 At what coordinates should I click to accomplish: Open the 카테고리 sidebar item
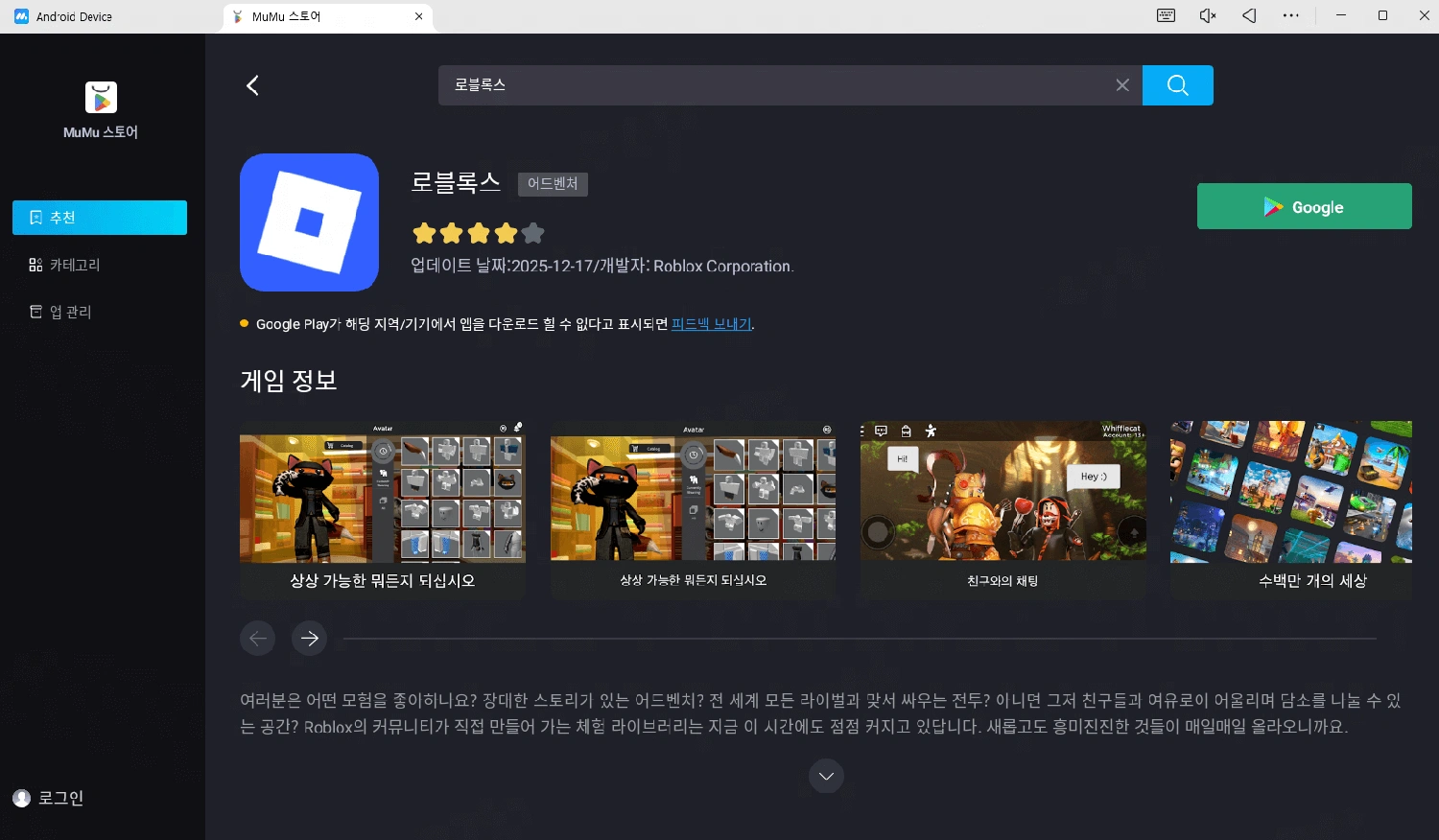(x=75, y=265)
